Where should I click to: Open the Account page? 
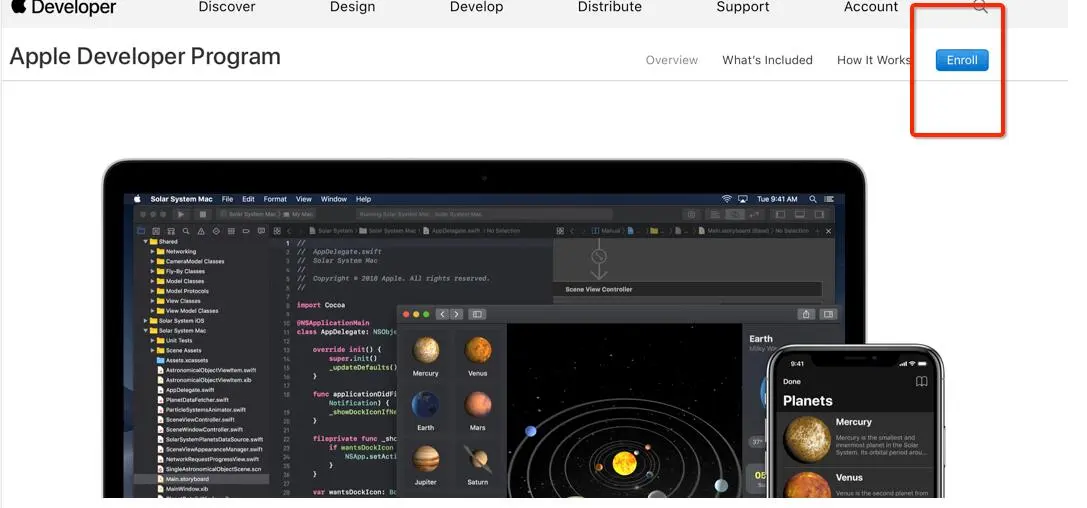871,7
